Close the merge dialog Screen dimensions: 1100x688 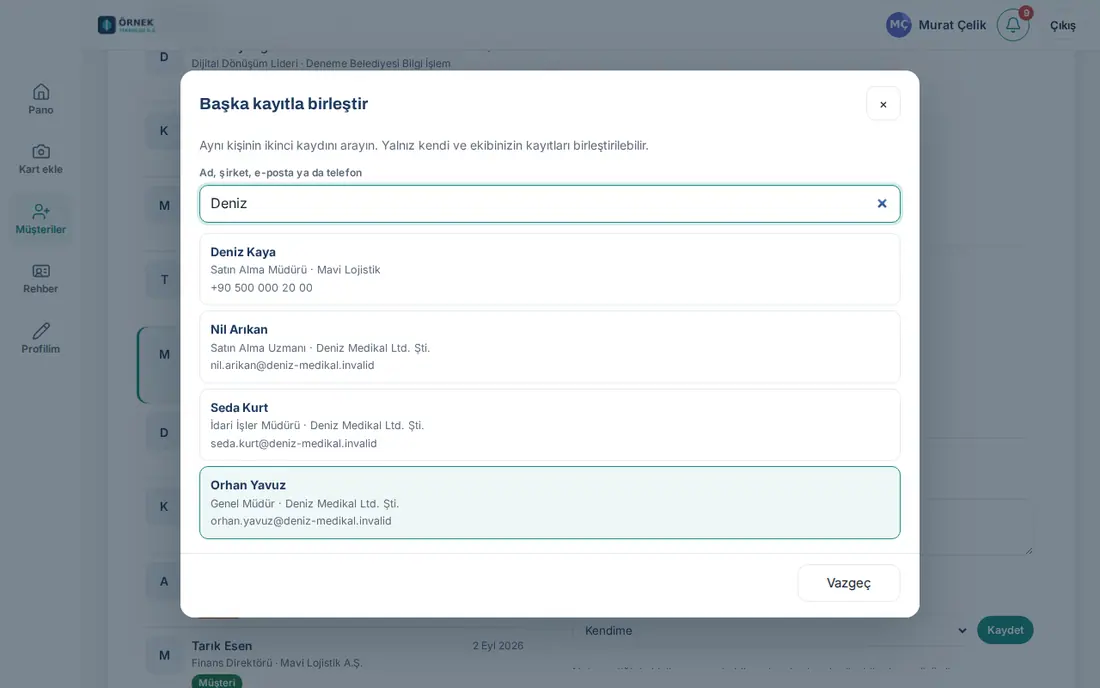pos(883,104)
